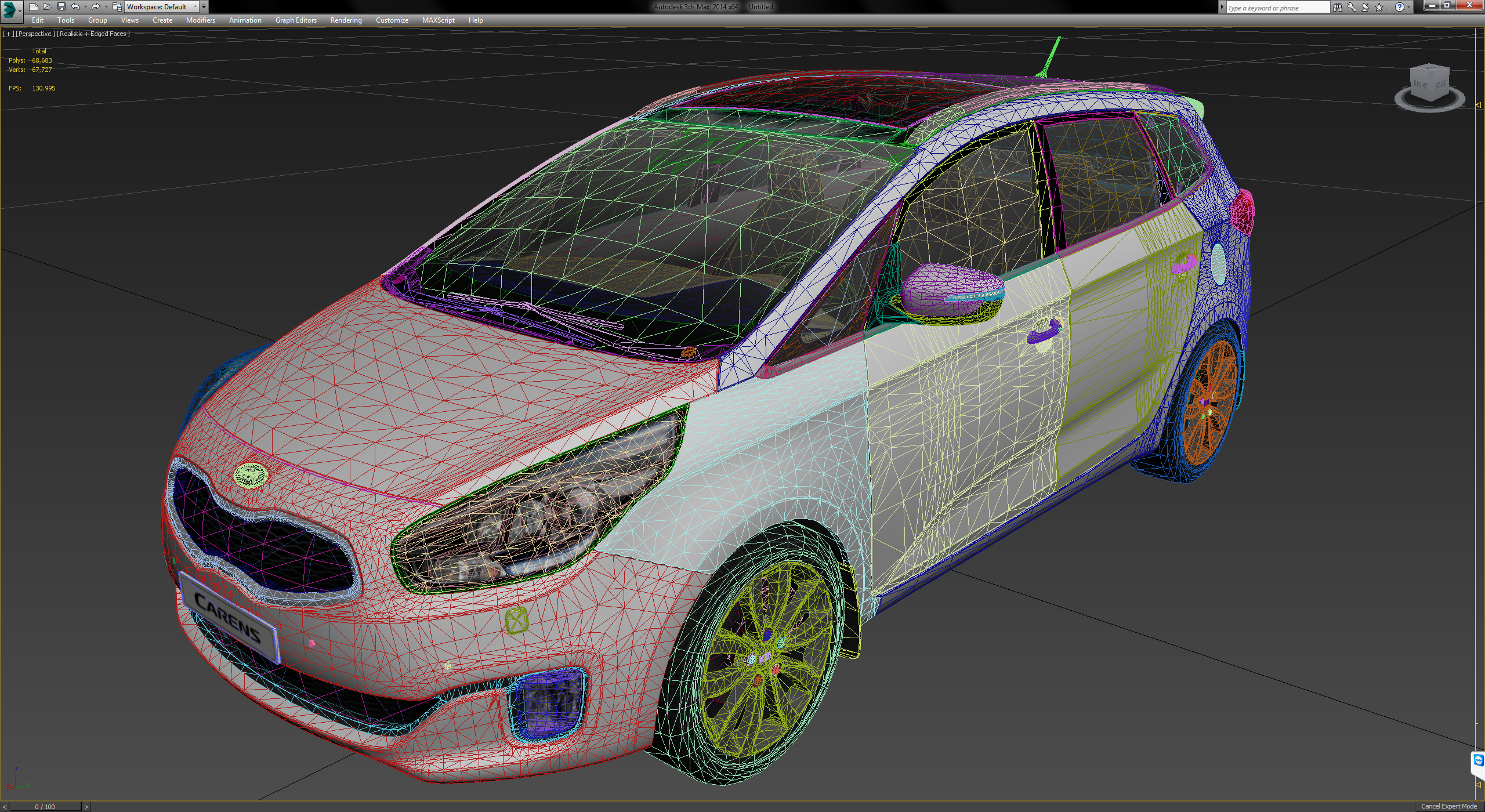This screenshot has height=812, width=1485.
Task: Sign in using the key icon
Action: click(x=1352, y=7)
